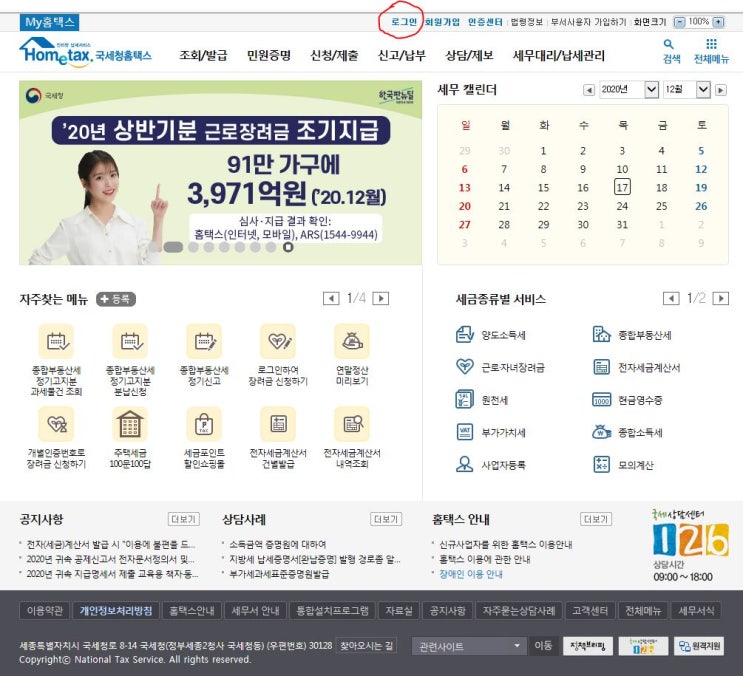Viewport: 743px width, 676px height.
Task: Select 부가가치세 VAT icon
Action: (464, 432)
